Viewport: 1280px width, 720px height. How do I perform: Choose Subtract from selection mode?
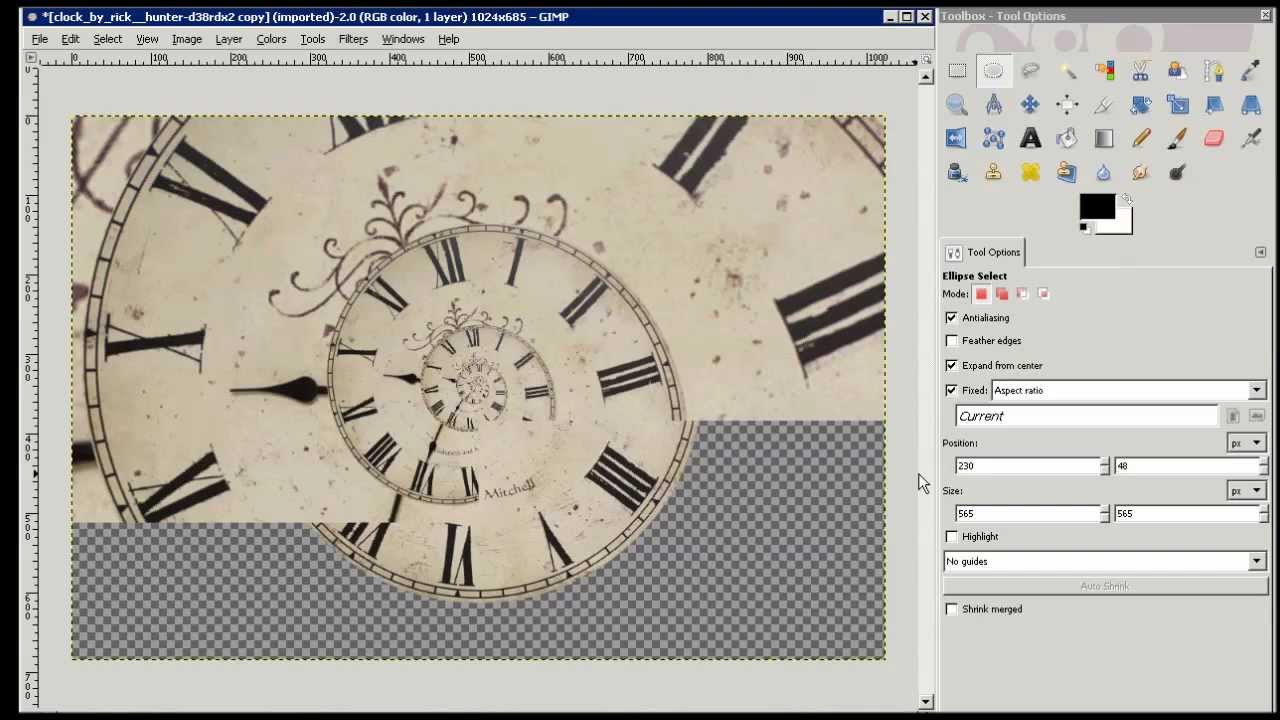pyautogui.click(x=1022, y=294)
